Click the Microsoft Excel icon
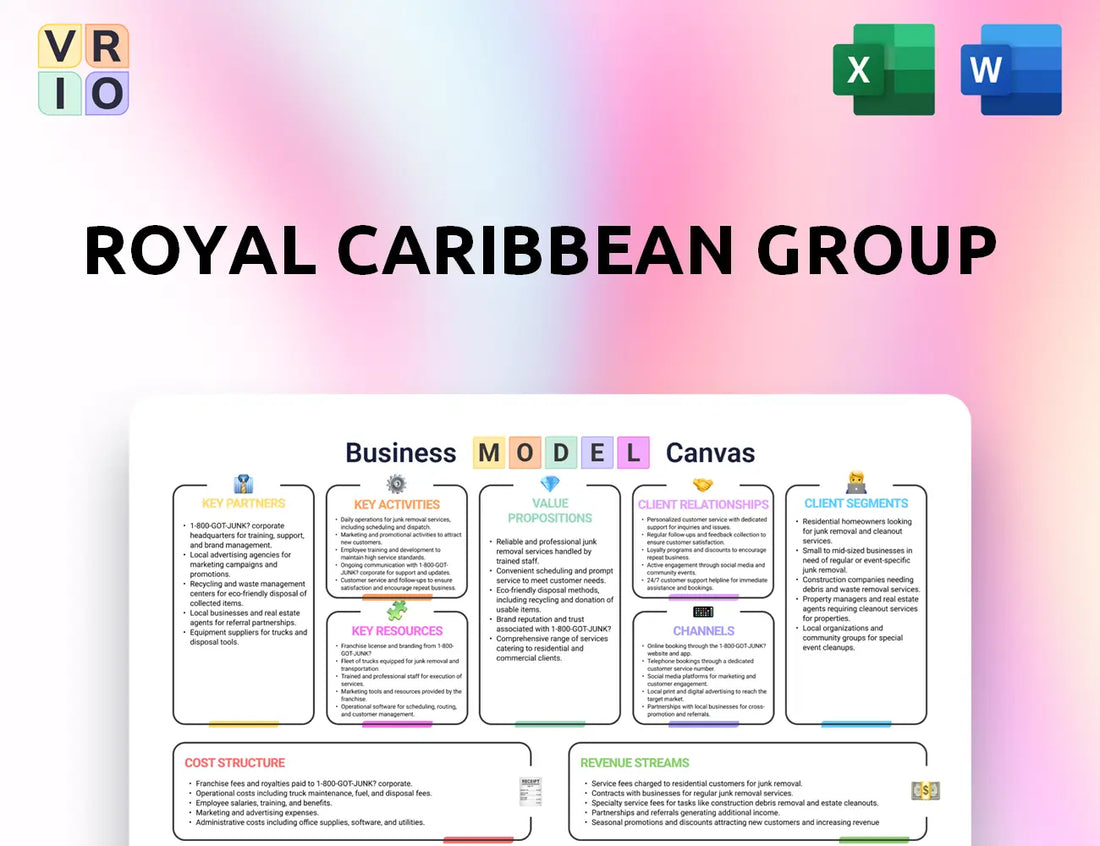1100x846 pixels. (883, 69)
